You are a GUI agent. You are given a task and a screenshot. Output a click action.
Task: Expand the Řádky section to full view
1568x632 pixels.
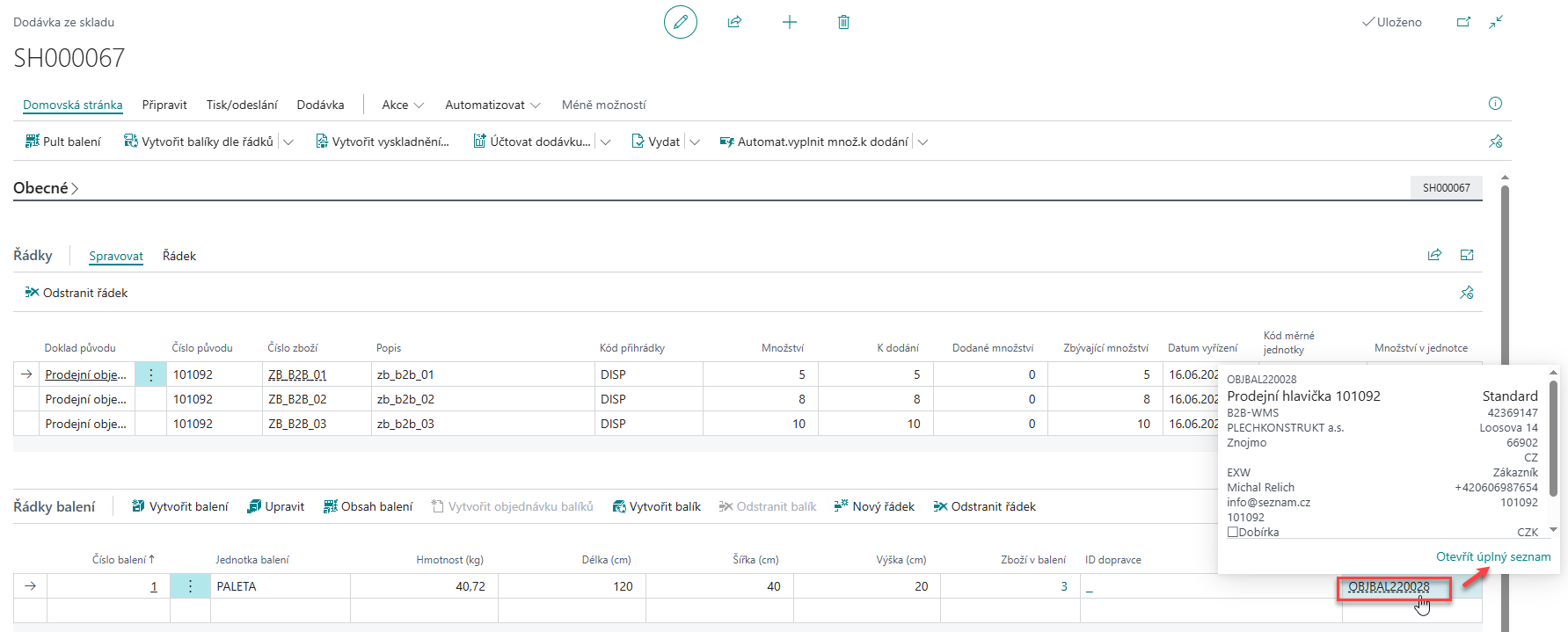coord(1467,255)
